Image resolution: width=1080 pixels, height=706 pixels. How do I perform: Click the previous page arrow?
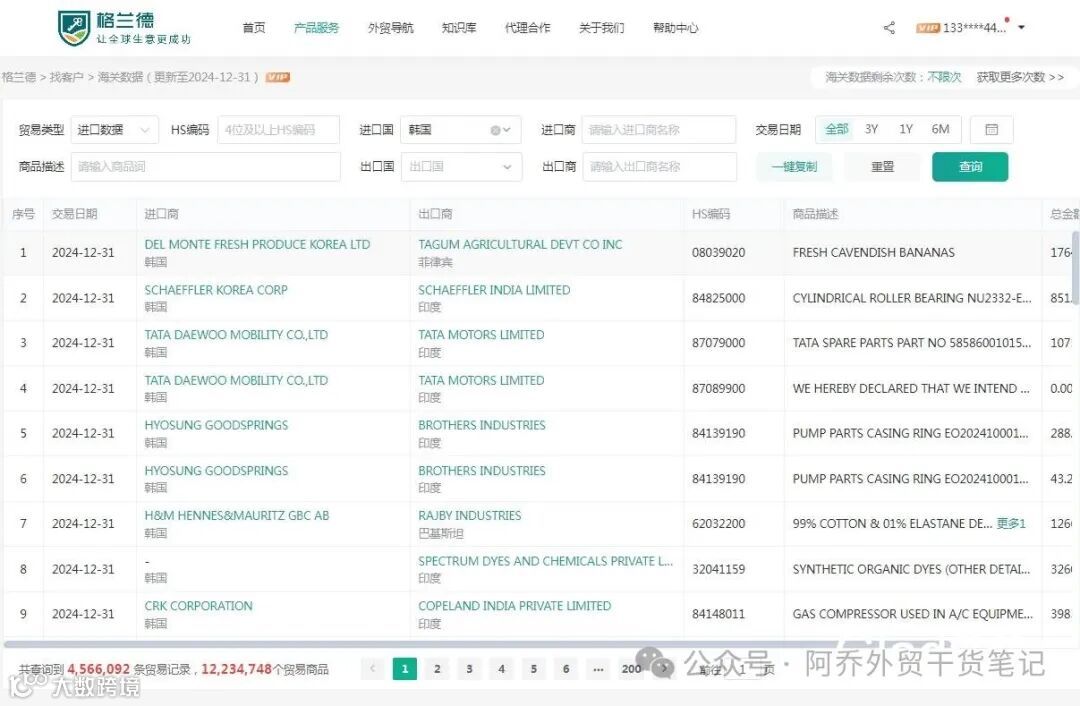[373, 669]
